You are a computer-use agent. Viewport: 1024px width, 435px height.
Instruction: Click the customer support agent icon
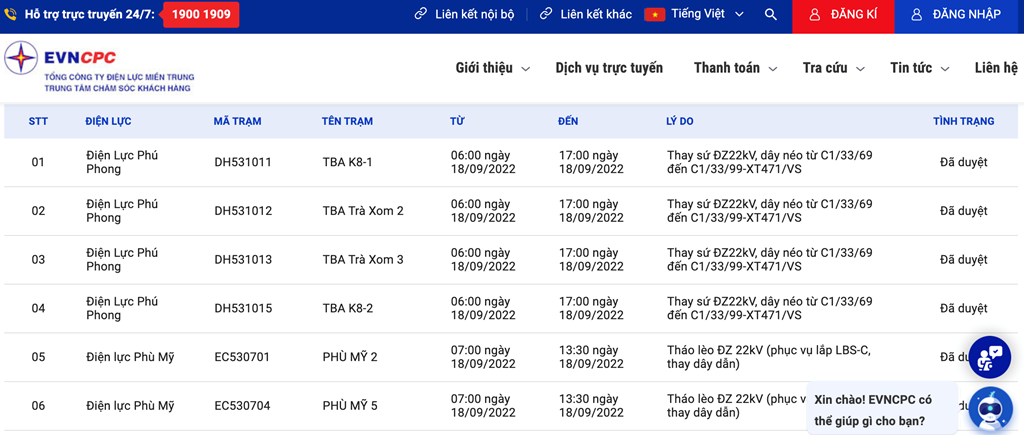tap(989, 357)
